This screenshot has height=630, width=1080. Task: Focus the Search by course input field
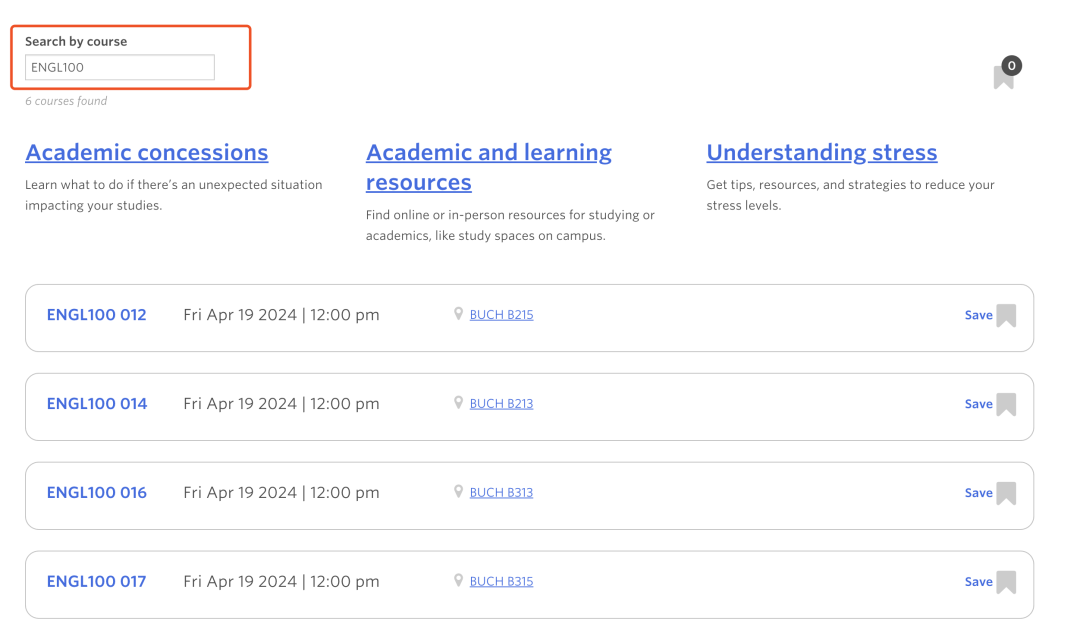point(120,67)
